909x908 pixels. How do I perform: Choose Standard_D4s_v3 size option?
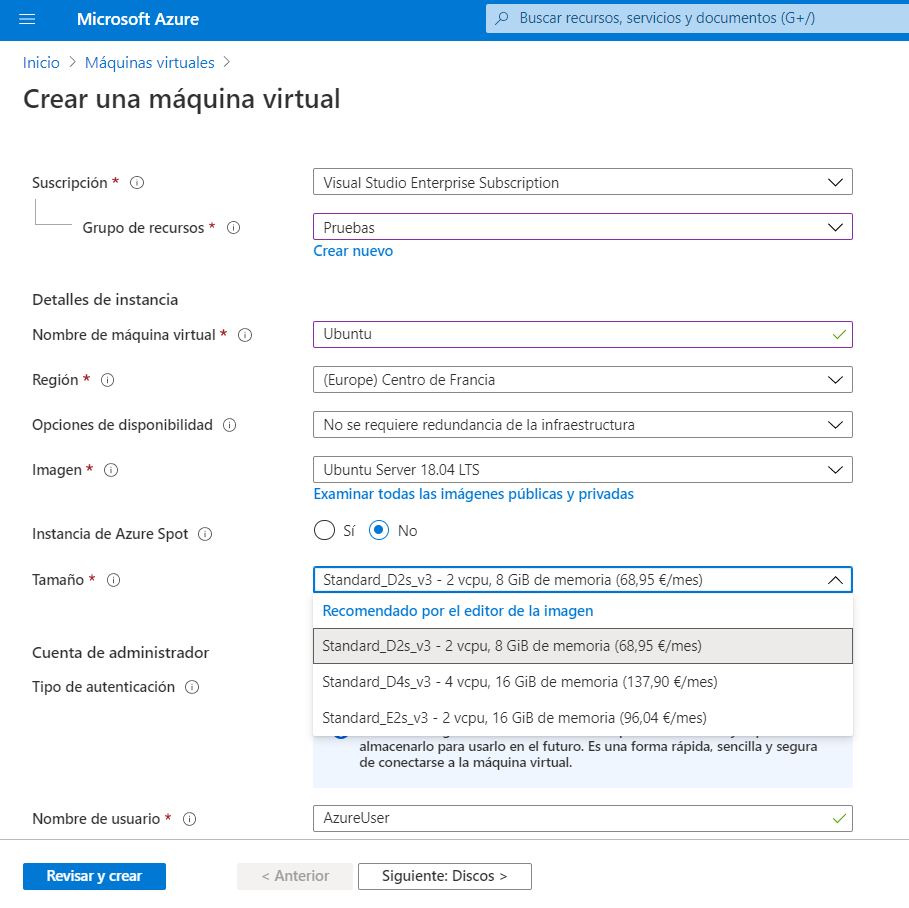tap(583, 682)
